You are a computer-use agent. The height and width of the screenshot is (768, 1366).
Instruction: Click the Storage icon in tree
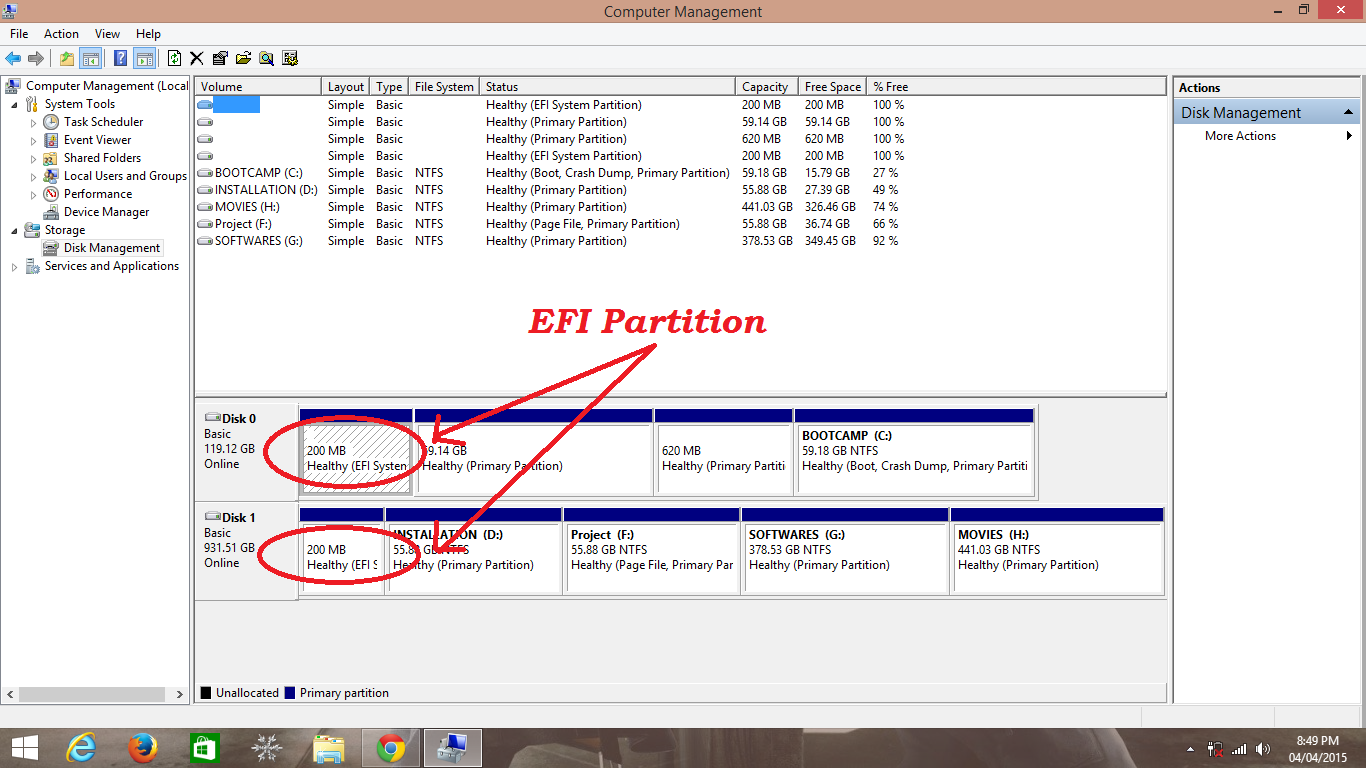(x=32, y=230)
